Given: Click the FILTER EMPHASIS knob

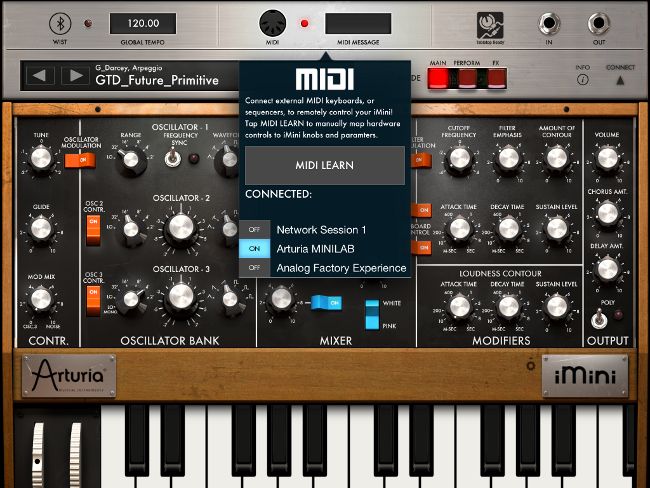Looking at the screenshot, I should tap(509, 158).
